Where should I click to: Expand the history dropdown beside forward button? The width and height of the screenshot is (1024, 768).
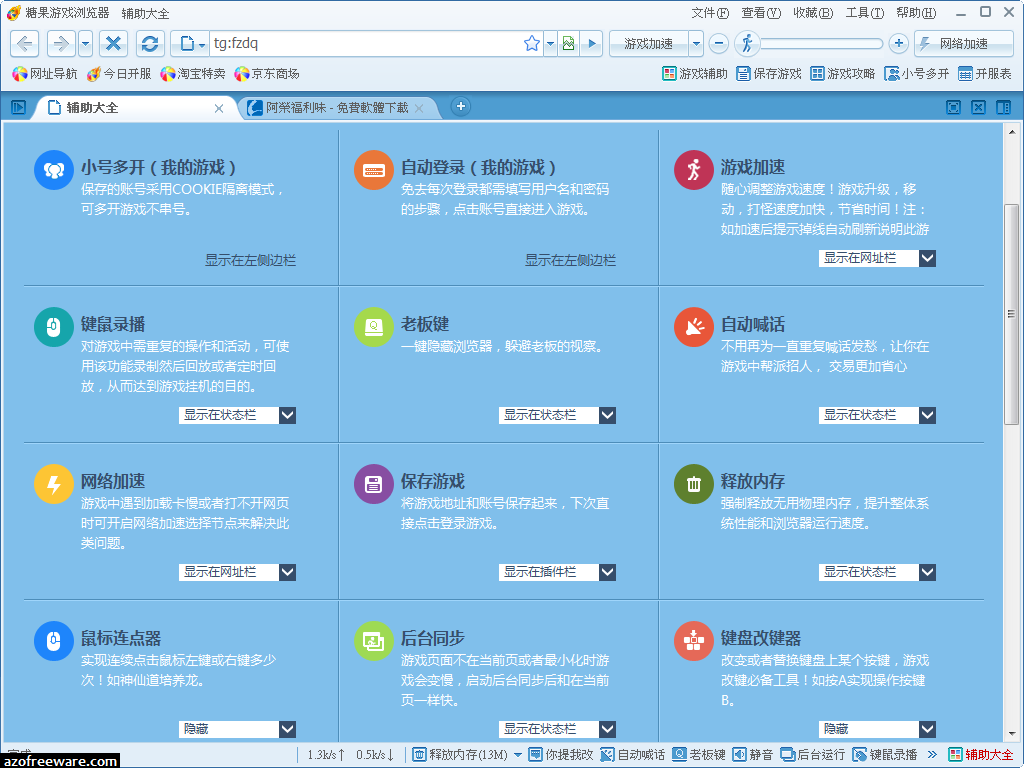click(86, 44)
